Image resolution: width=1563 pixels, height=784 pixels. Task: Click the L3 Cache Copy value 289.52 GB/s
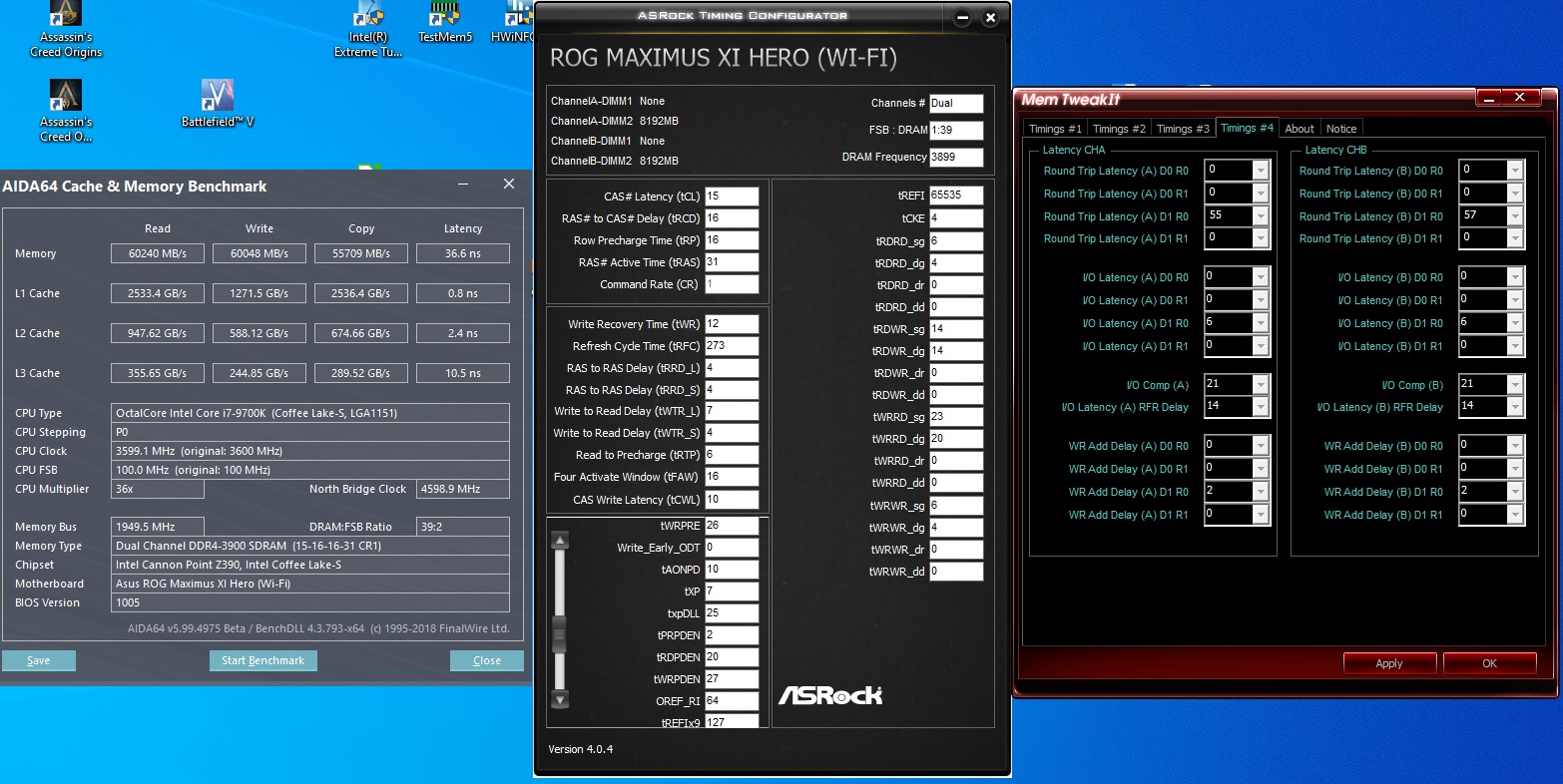point(361,373)
